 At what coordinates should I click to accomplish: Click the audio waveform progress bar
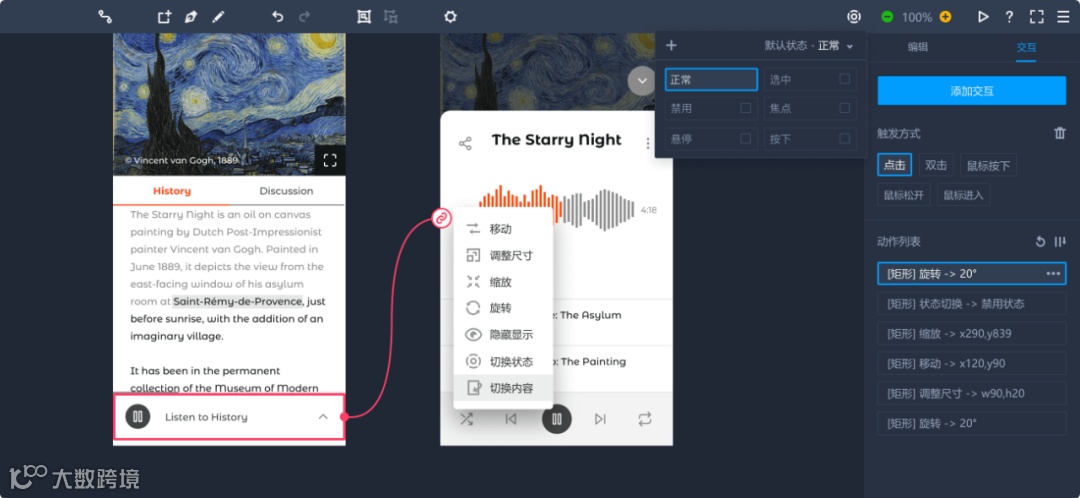[557, 207]
